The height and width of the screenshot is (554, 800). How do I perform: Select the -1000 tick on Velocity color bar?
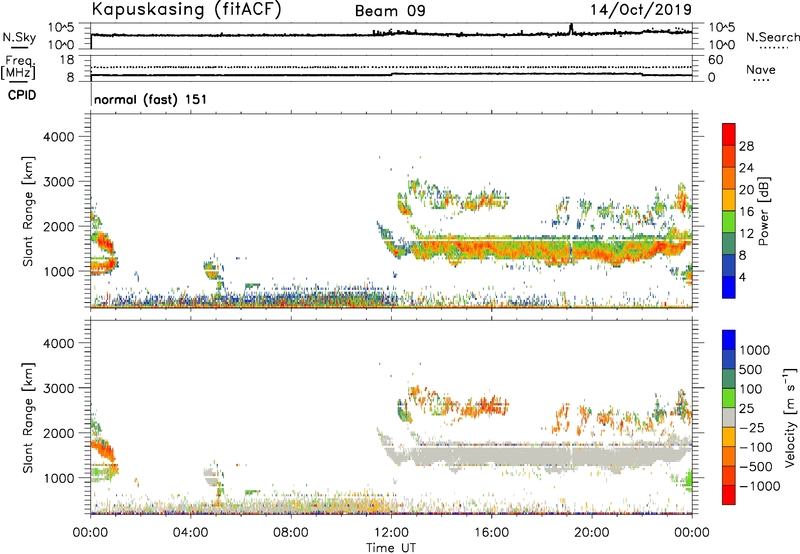pos(760,486)
